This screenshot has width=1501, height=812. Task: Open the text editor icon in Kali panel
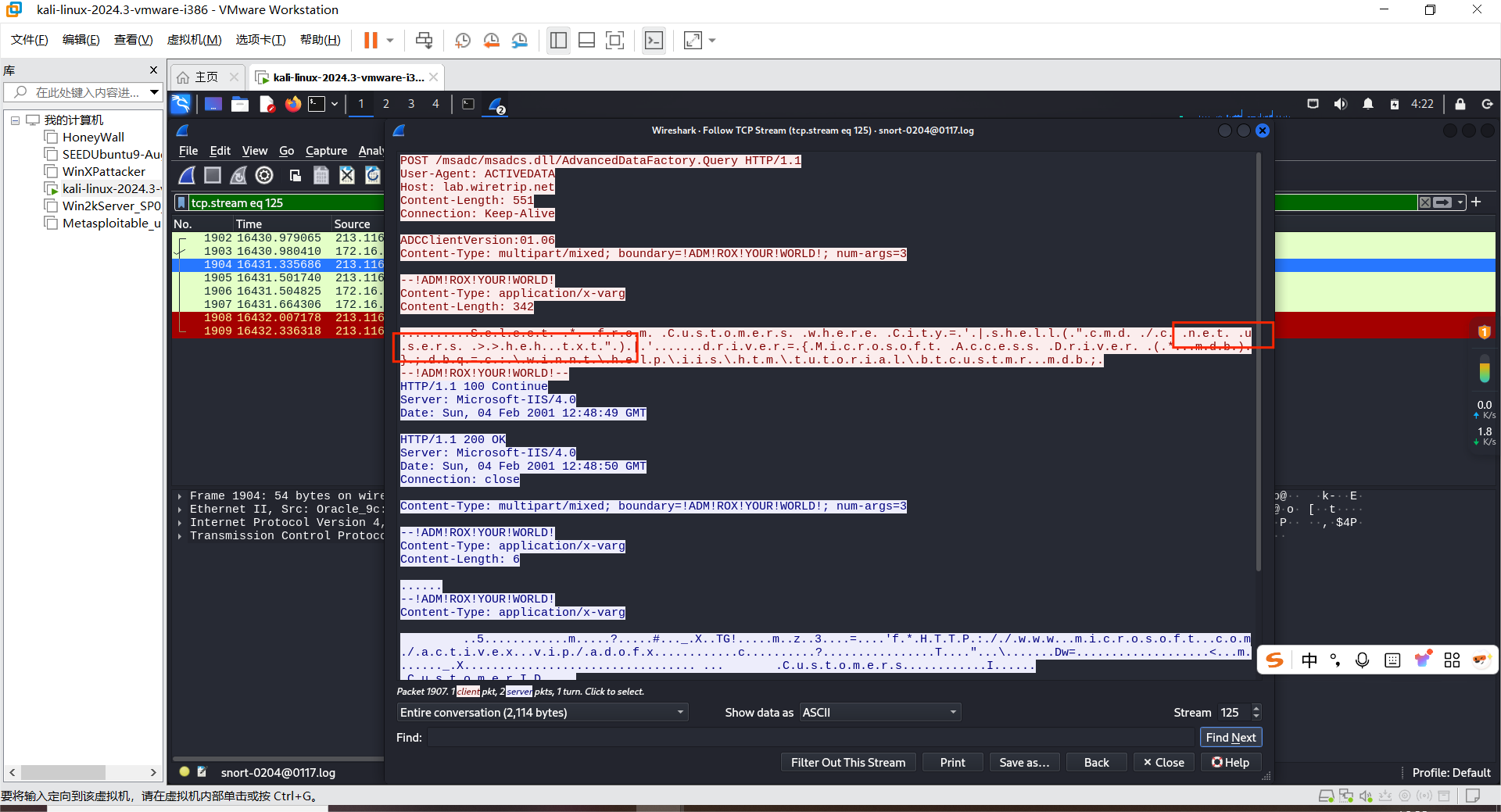point(267,104)
